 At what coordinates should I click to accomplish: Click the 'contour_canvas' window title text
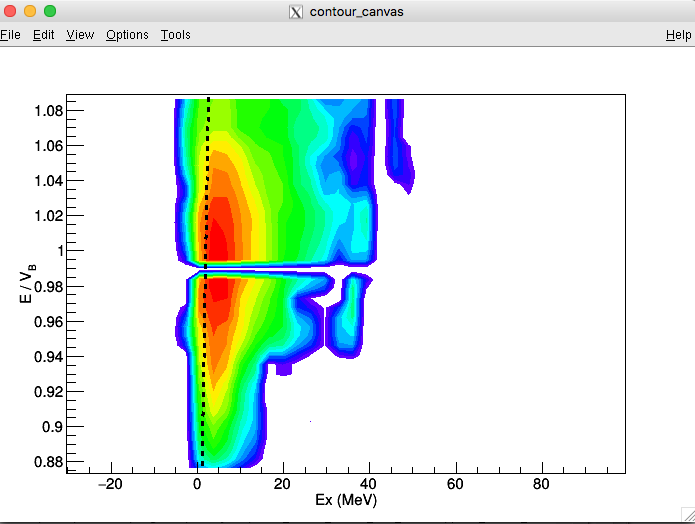[x=357, y=12]
